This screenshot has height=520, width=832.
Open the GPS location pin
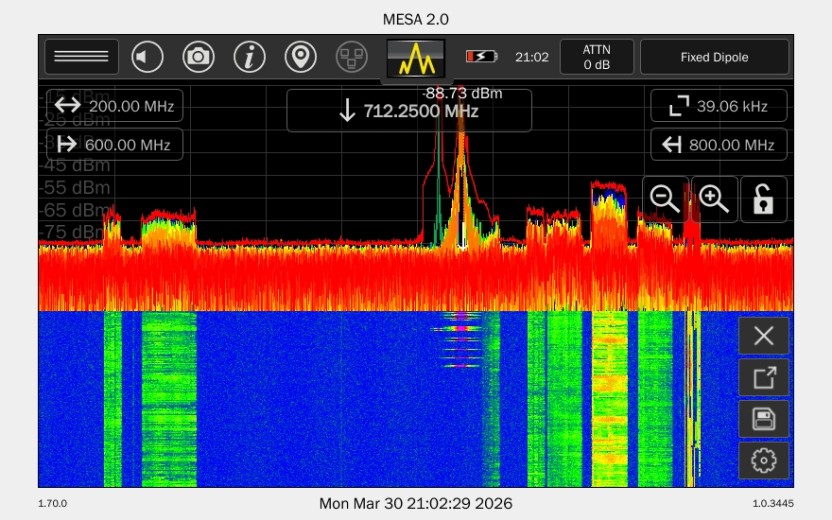300,57
